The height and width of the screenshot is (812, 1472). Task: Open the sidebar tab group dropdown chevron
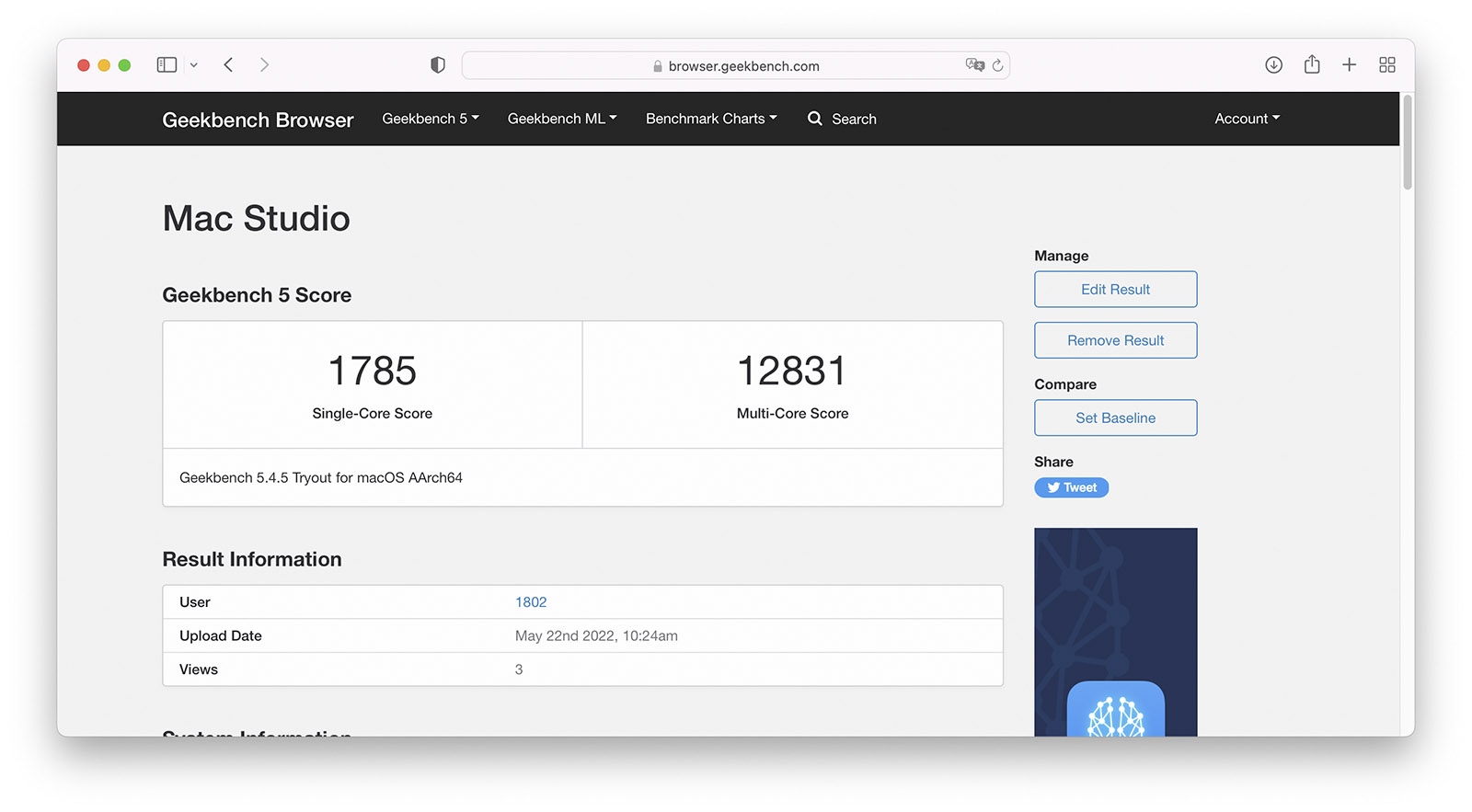pyautogui.click(x=193, y=65)
